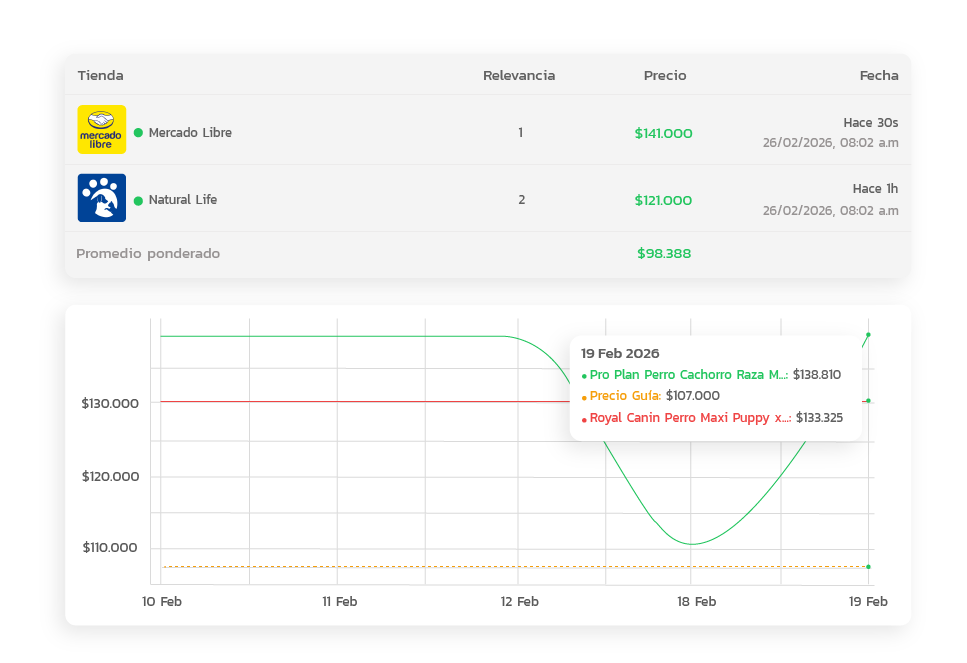Image resolution: width=967 pixels, height=663 pixels.
Task: Click the red bullet before Royal Canin entry
Action: point(584,419)
